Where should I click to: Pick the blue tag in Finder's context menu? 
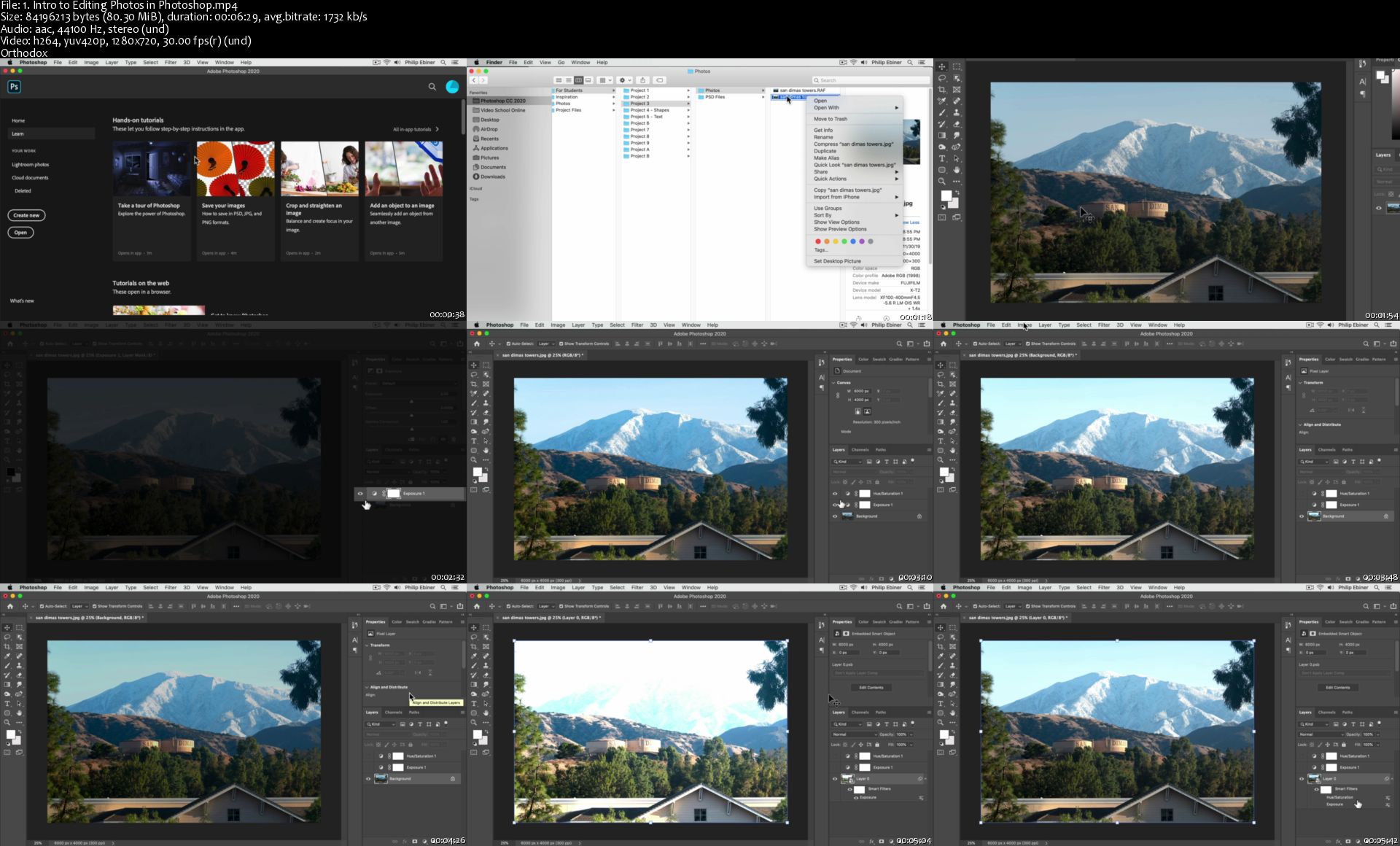click(853, 241)
